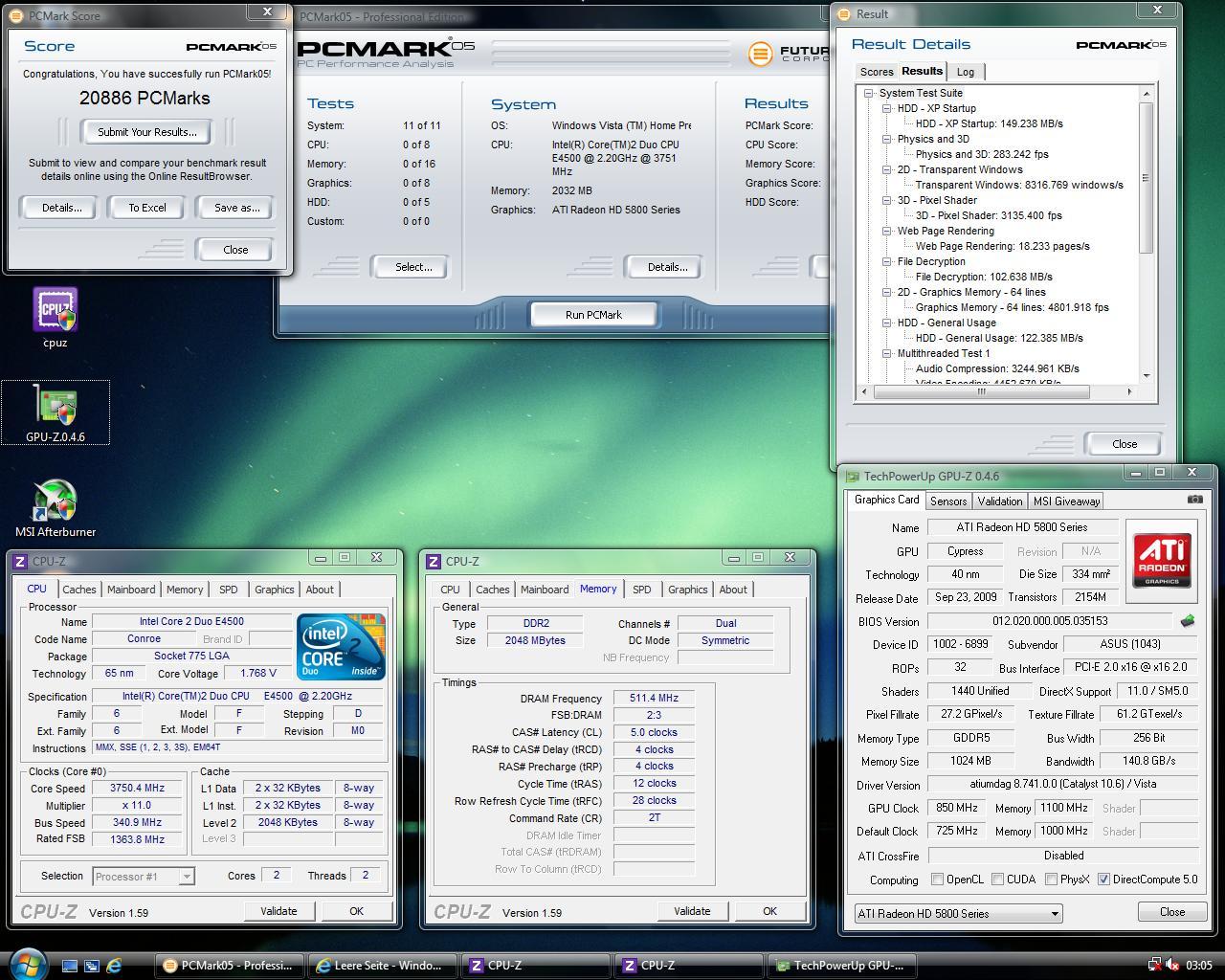Image resolution: width=1225 pixels, height=980 pixels.
Task: Enable the OpenCL checkbox
Action: click(938, 880)
